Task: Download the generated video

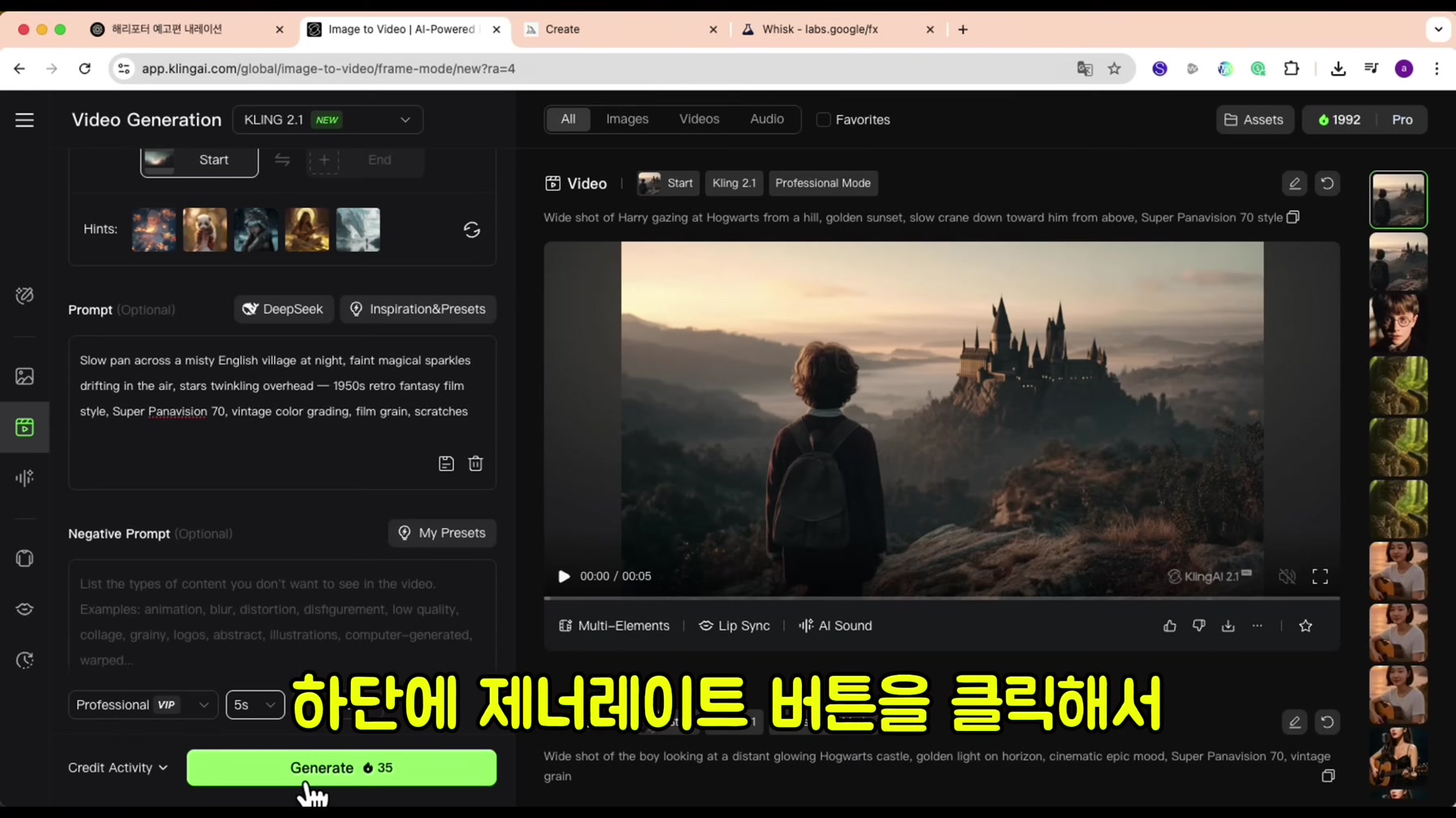Action: [1228, 625]
